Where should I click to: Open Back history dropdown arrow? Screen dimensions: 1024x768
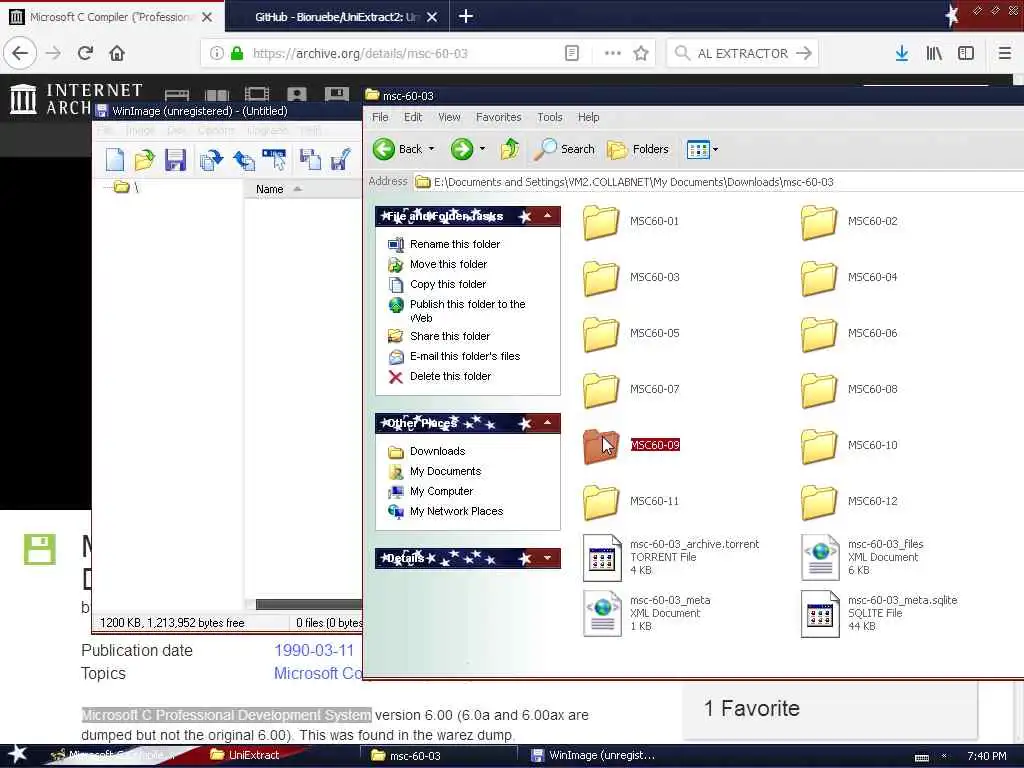coord(432,150)
